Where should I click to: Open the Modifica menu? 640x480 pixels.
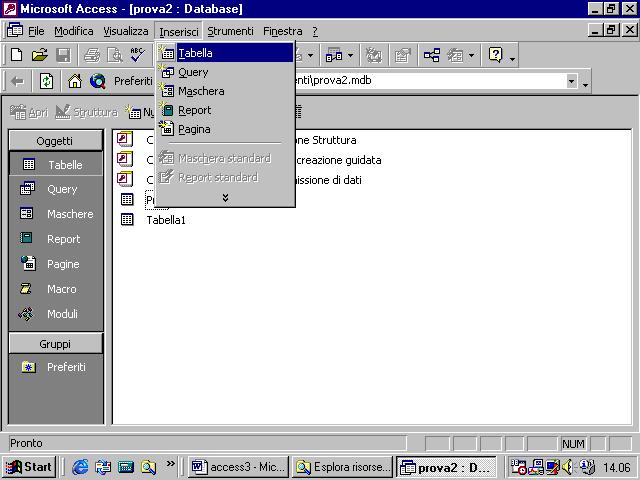pyautogui.click(x=74, y=31)
